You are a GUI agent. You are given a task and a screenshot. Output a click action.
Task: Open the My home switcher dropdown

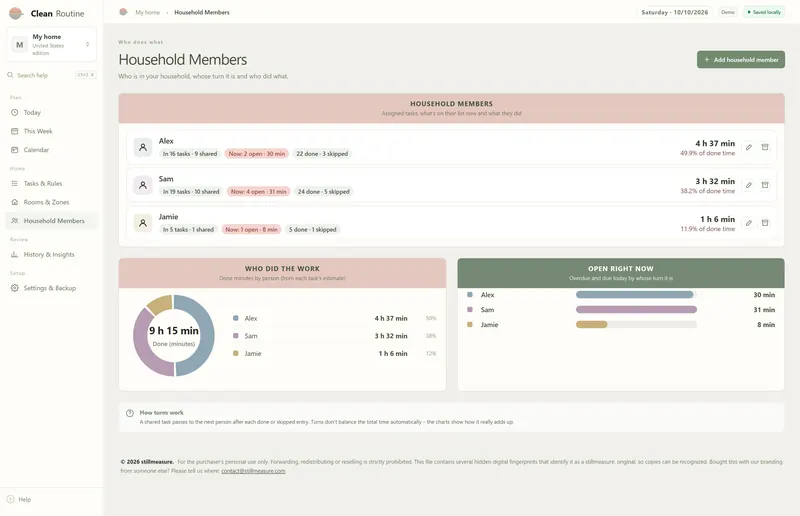tap(52, 44)
